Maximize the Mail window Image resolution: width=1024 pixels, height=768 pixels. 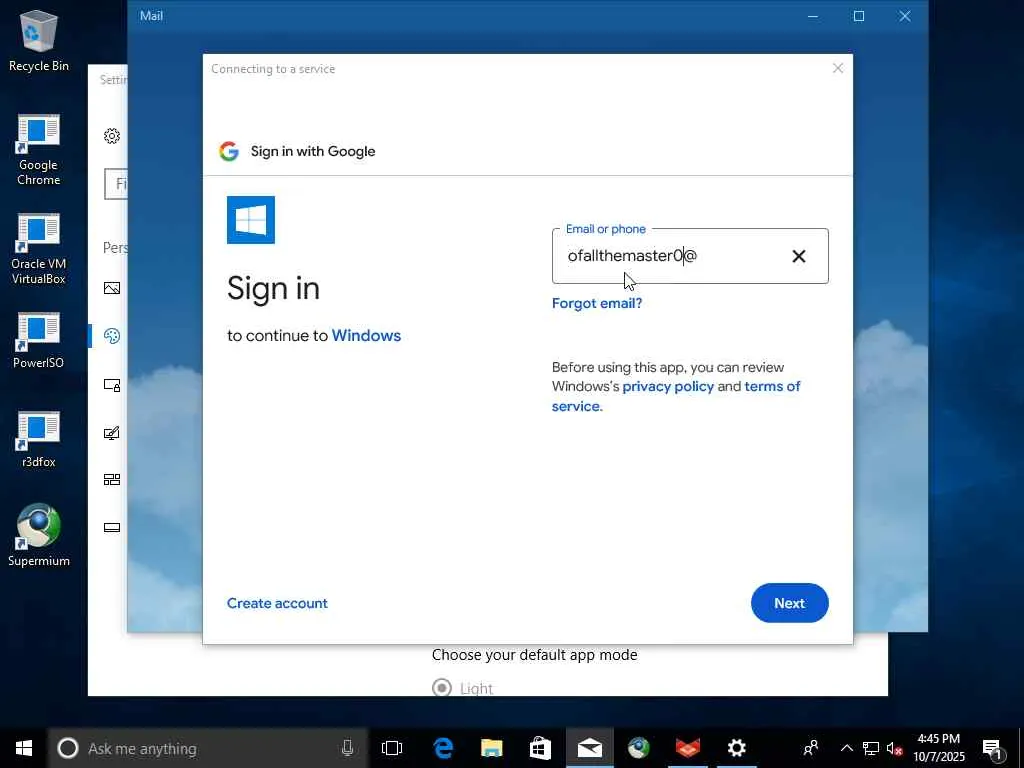[859, 16]
